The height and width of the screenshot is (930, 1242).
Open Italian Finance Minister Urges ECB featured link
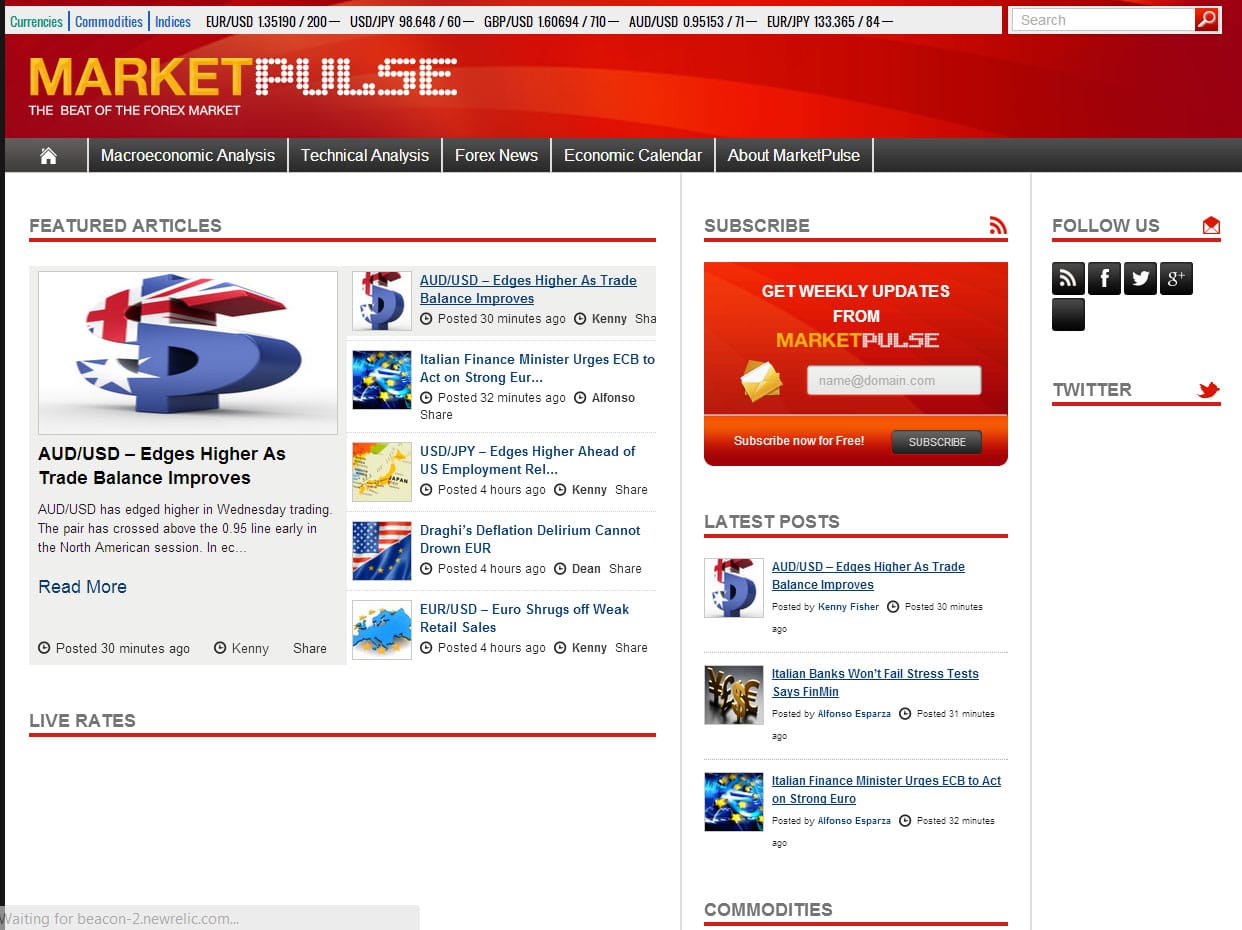(537, 368)
